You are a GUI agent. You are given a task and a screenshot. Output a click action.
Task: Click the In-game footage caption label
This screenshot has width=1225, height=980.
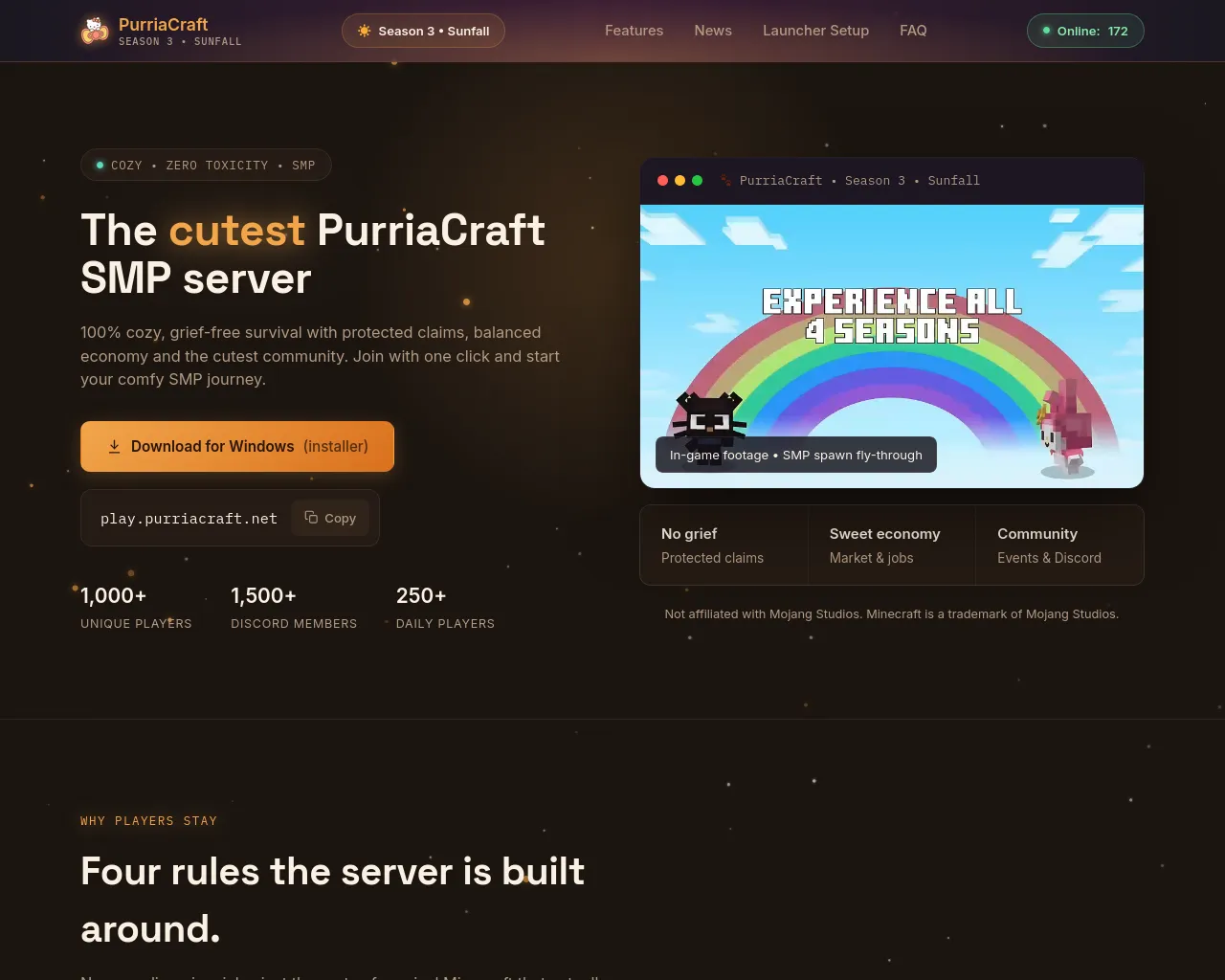pyautogui.click(x=796, y=455)
